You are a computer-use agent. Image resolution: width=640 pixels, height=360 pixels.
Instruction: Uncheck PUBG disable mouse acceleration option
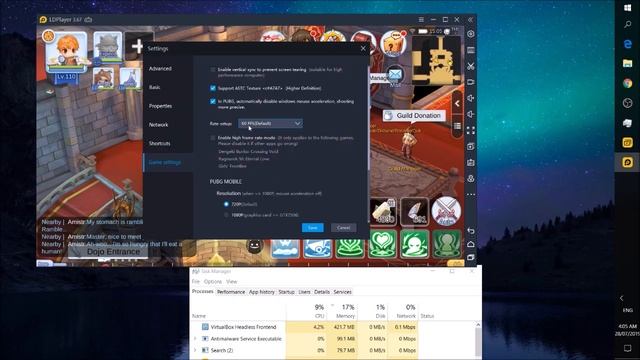pyautogui.click(x=213, y=101)
